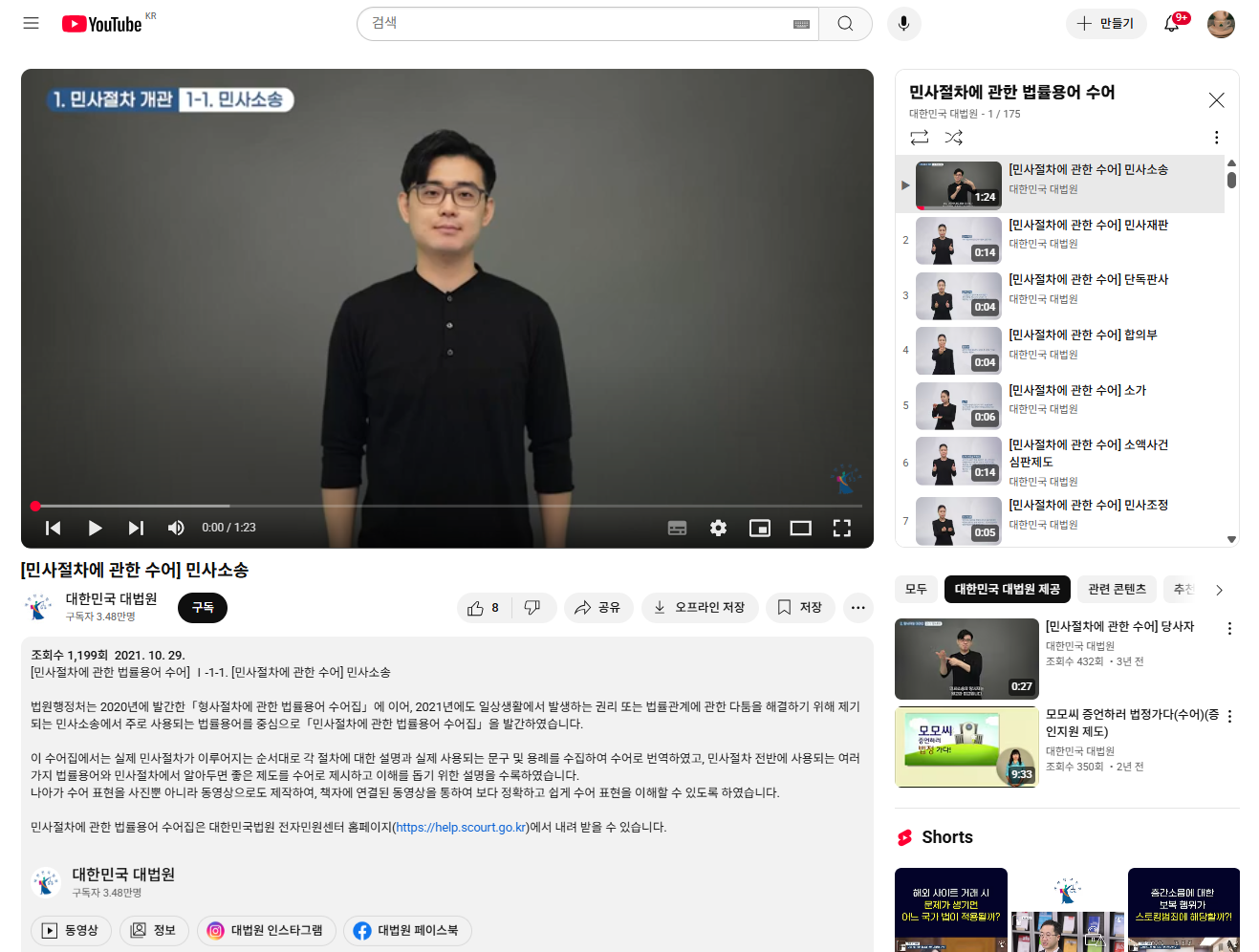
Task: Open more actions menu beside 저장 button
Action: click(x=857, y=608)
